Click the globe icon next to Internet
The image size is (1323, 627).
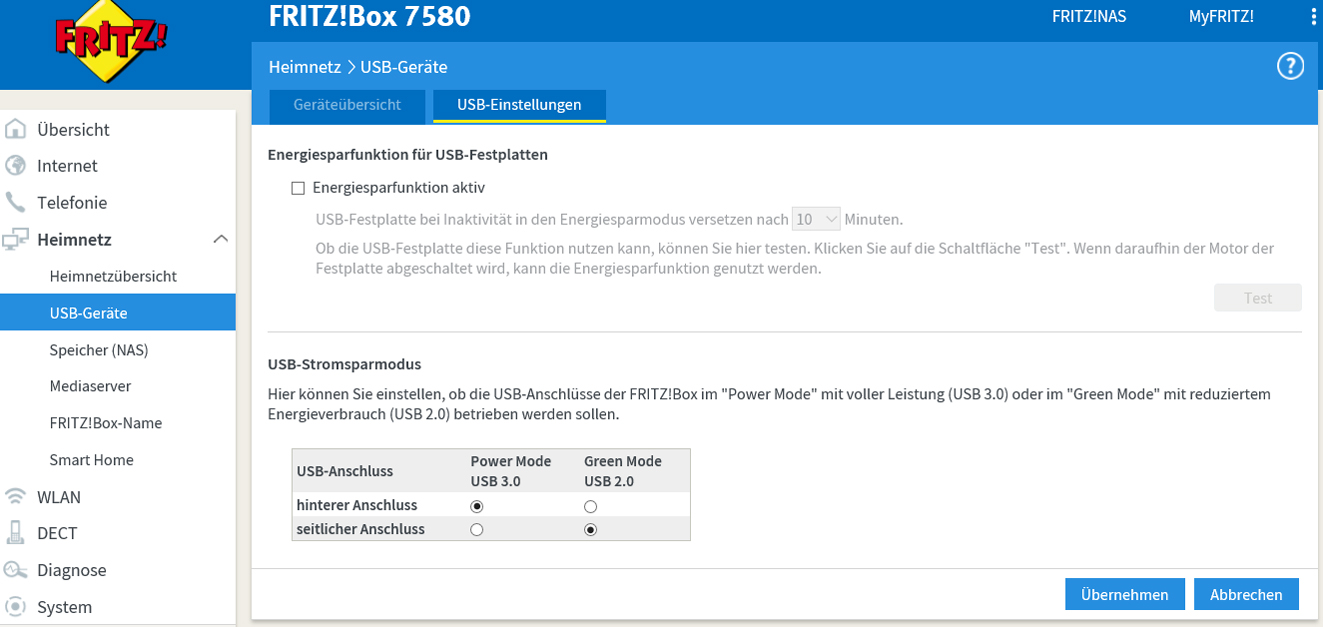pos(16,166)
